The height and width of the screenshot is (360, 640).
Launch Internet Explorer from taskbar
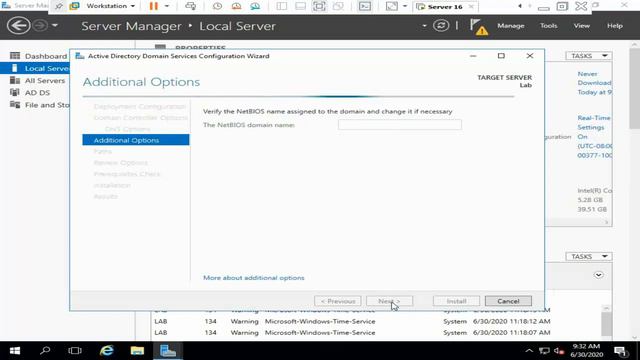point(107,351)
